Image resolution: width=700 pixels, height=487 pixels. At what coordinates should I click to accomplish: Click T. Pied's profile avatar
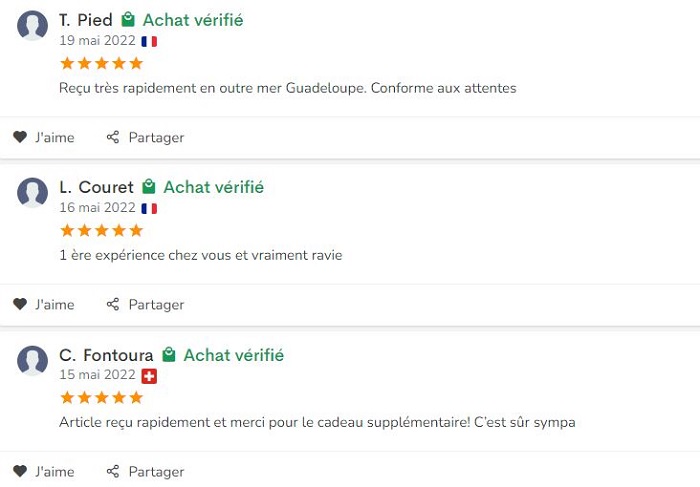point(33,26)
